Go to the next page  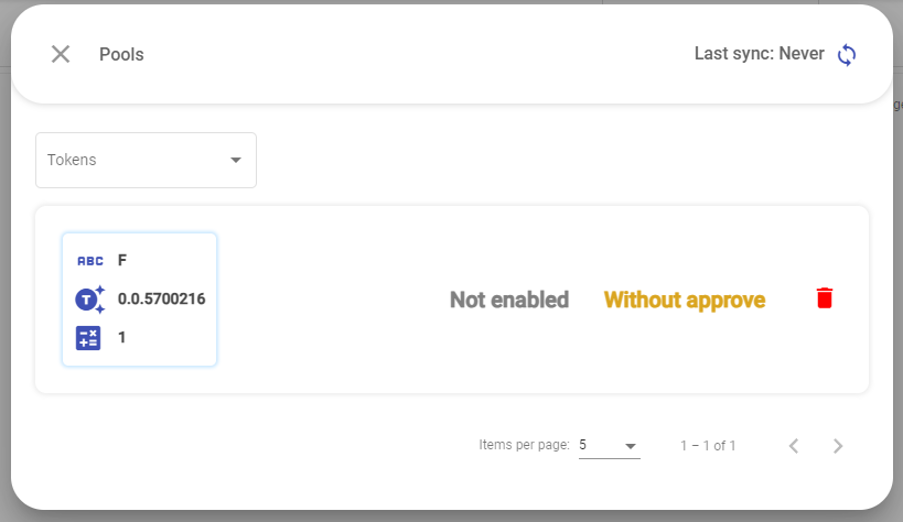point(838,446)
